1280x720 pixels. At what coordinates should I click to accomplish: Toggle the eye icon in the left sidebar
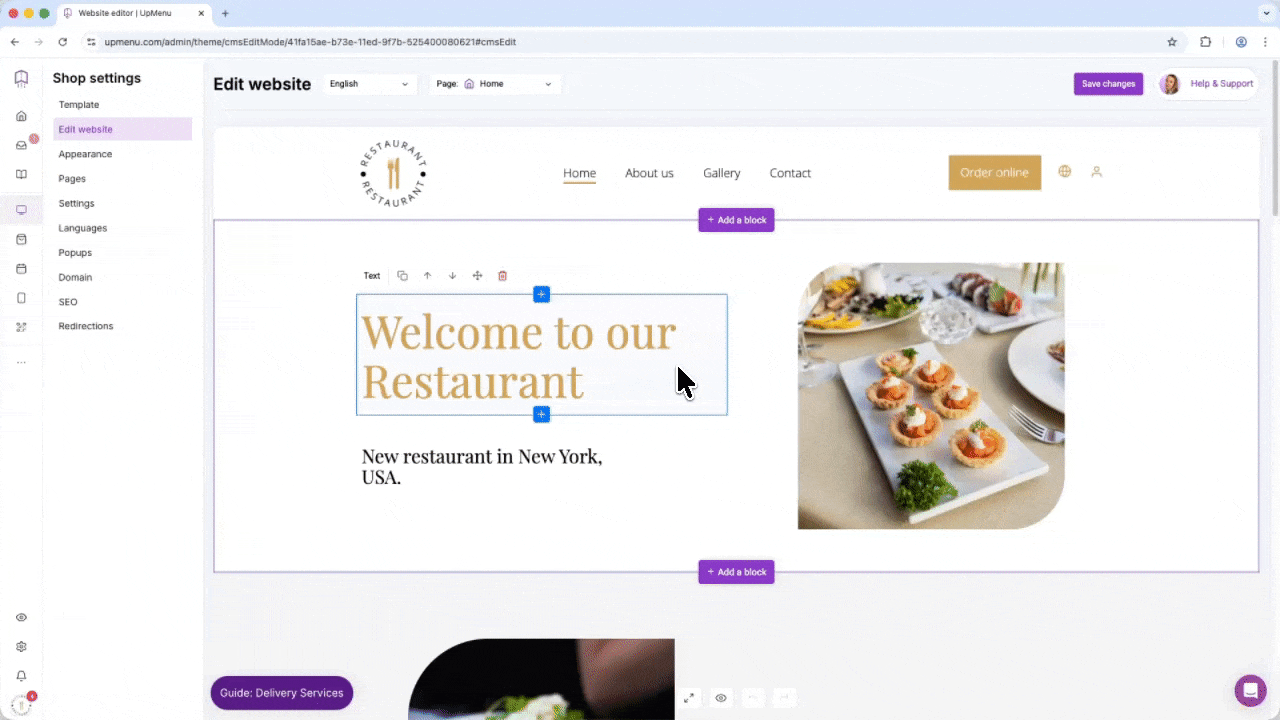[x=21, y=617]
